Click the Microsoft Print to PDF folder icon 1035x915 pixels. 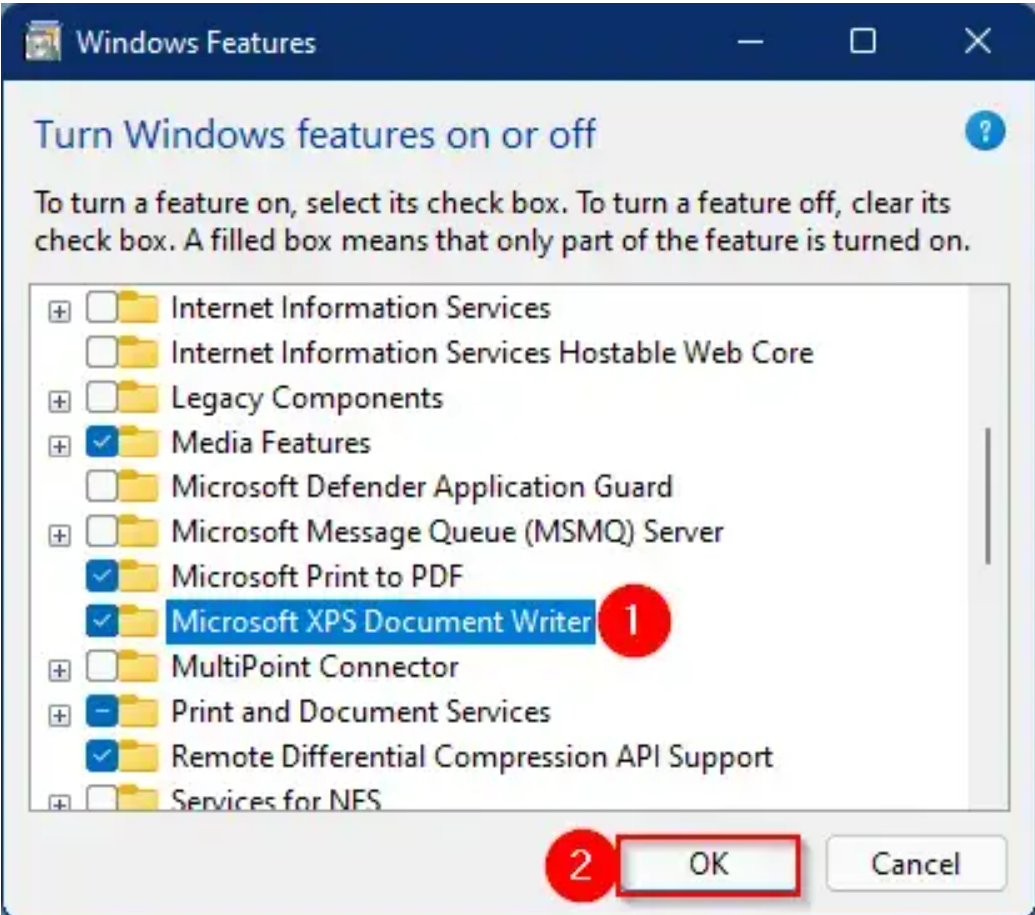pyautogui.click(x=139, y=576)
